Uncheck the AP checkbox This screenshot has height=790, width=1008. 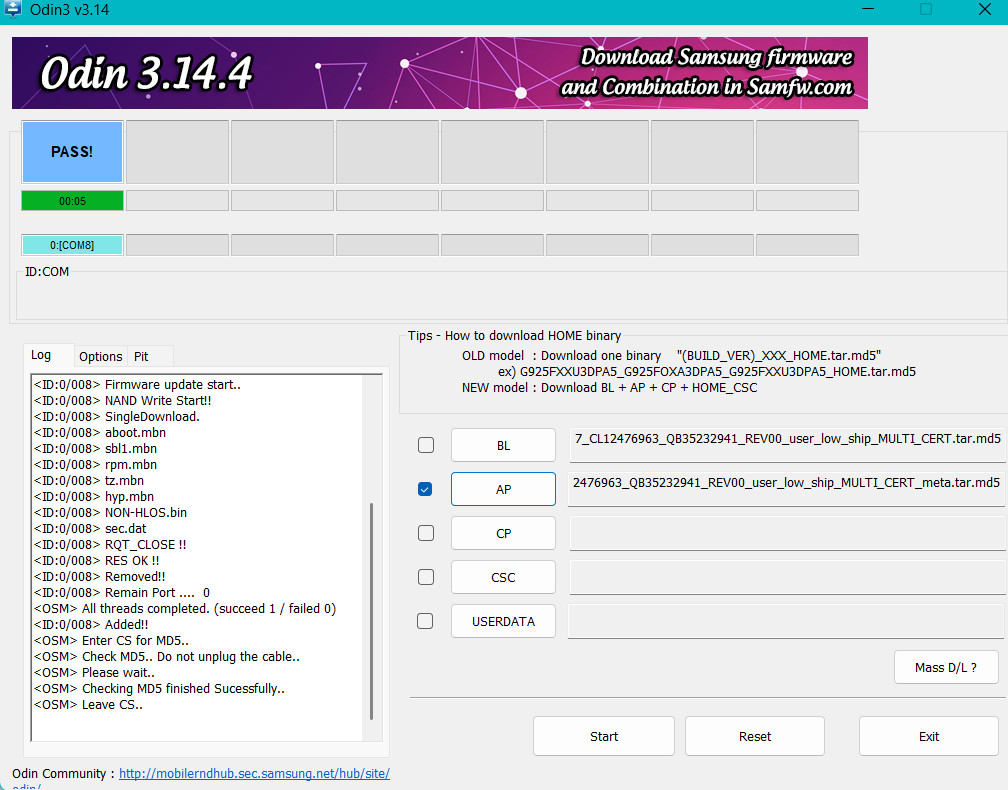pos(425,489)
